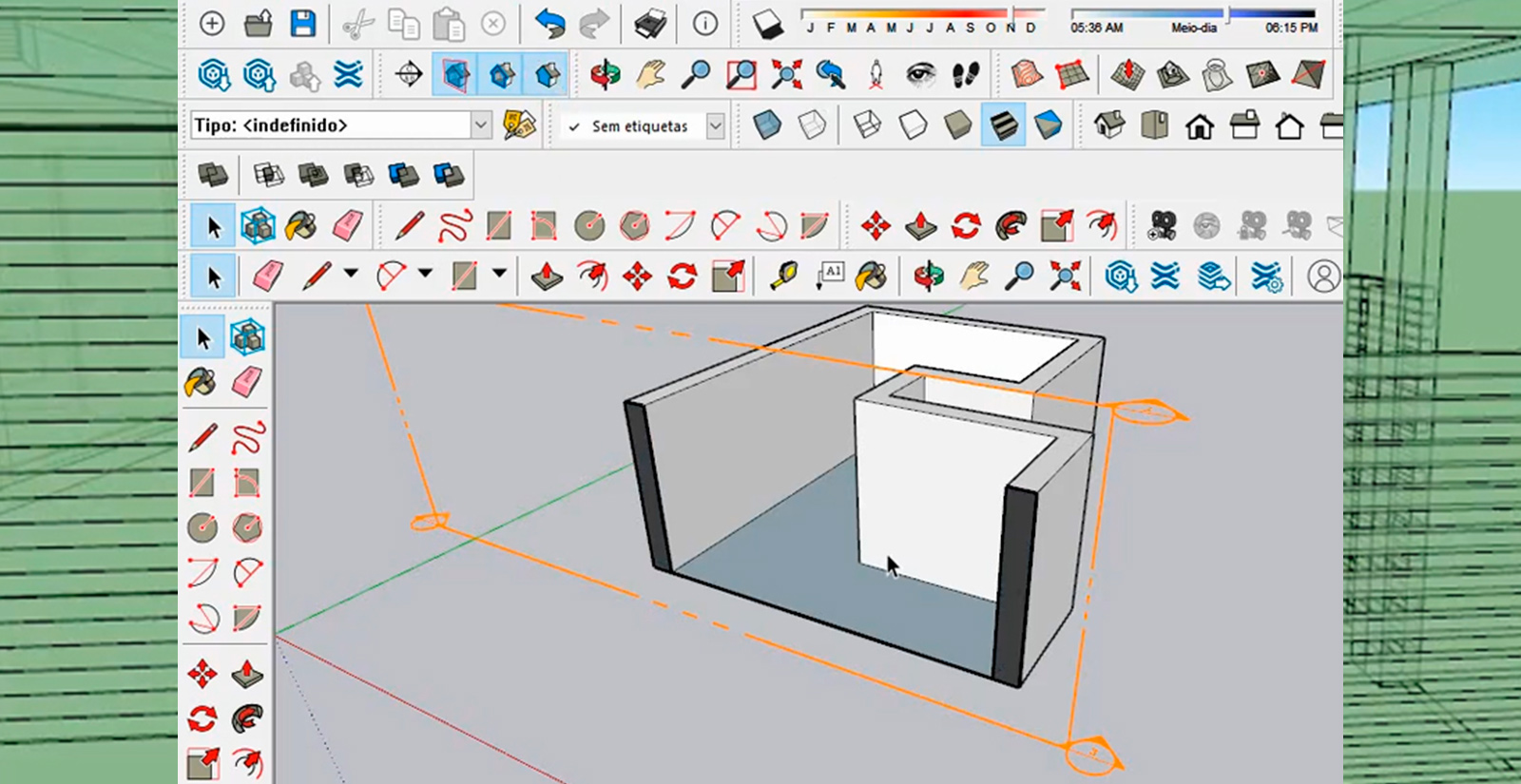
Task: Click the time-of-day shadow slider
Action: coord(1193,13)
